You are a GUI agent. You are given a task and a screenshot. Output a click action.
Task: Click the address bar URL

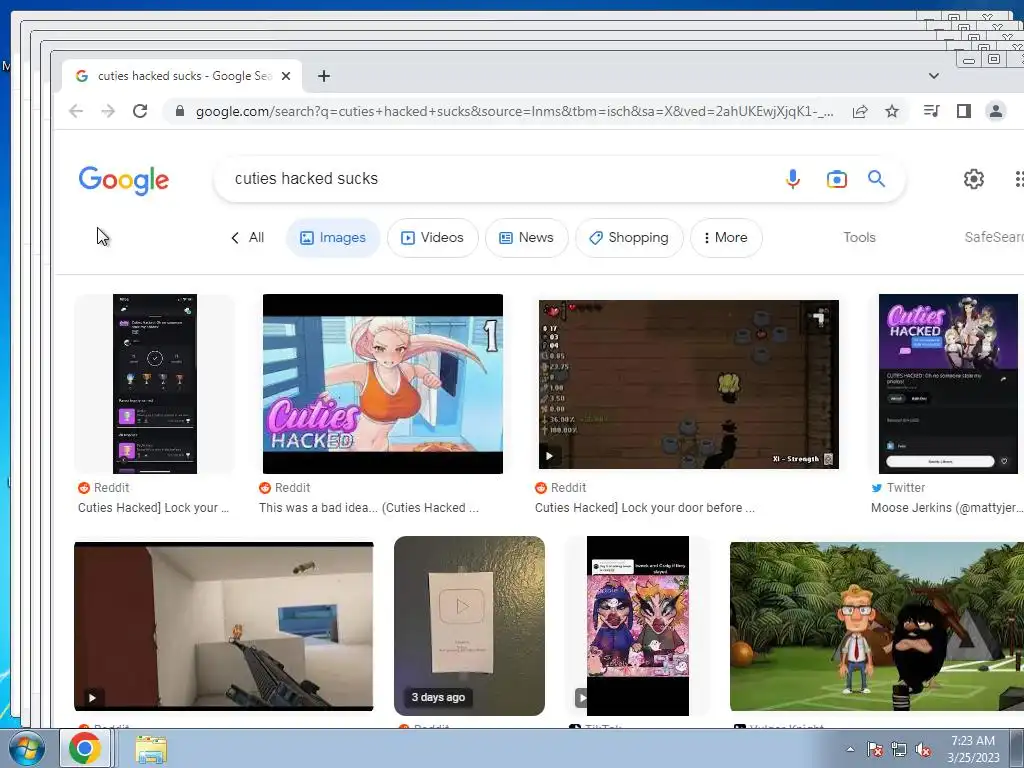pos(514,111)
